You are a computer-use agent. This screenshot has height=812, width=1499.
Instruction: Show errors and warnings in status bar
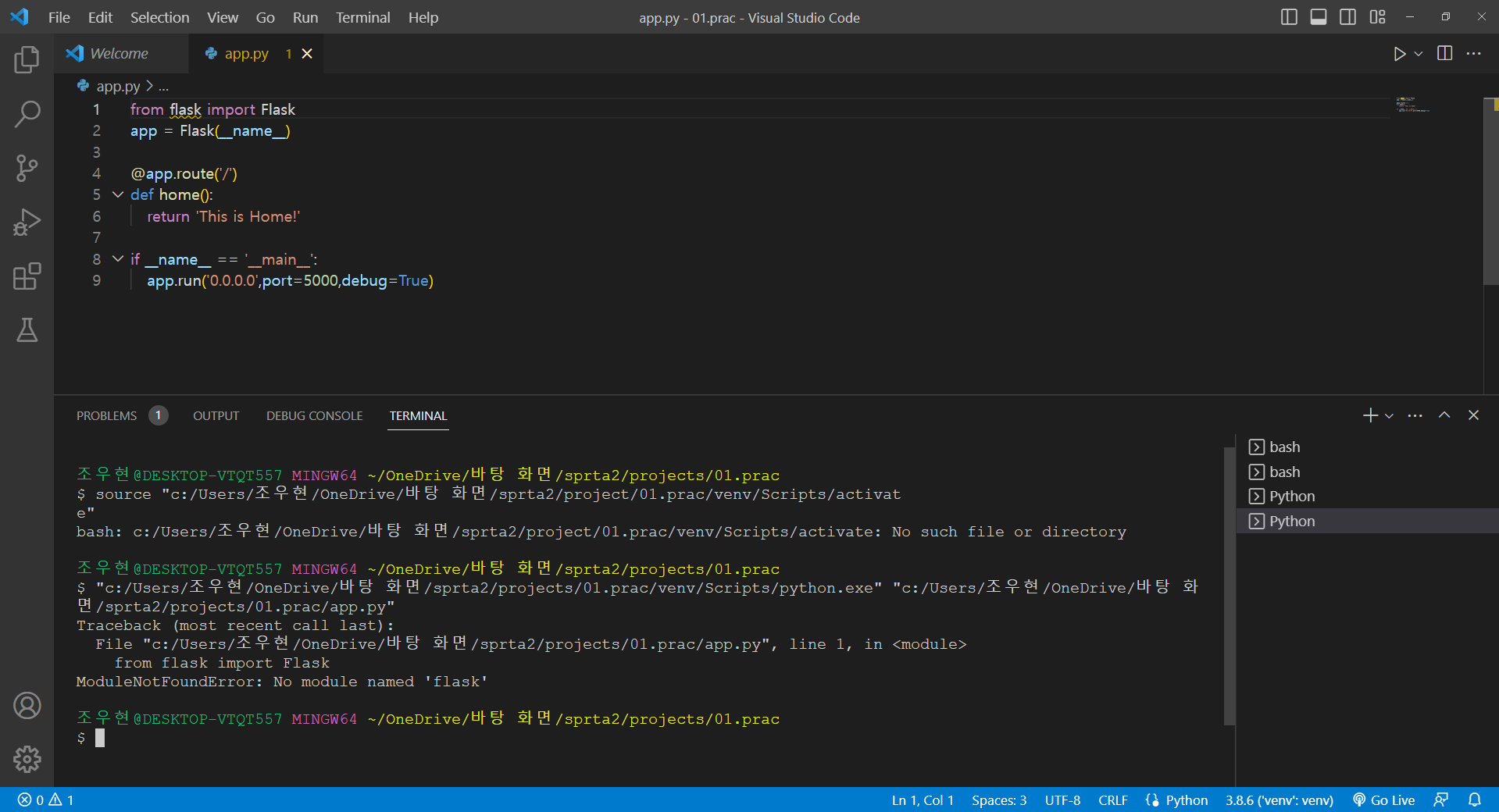click(x=45, y=800)
